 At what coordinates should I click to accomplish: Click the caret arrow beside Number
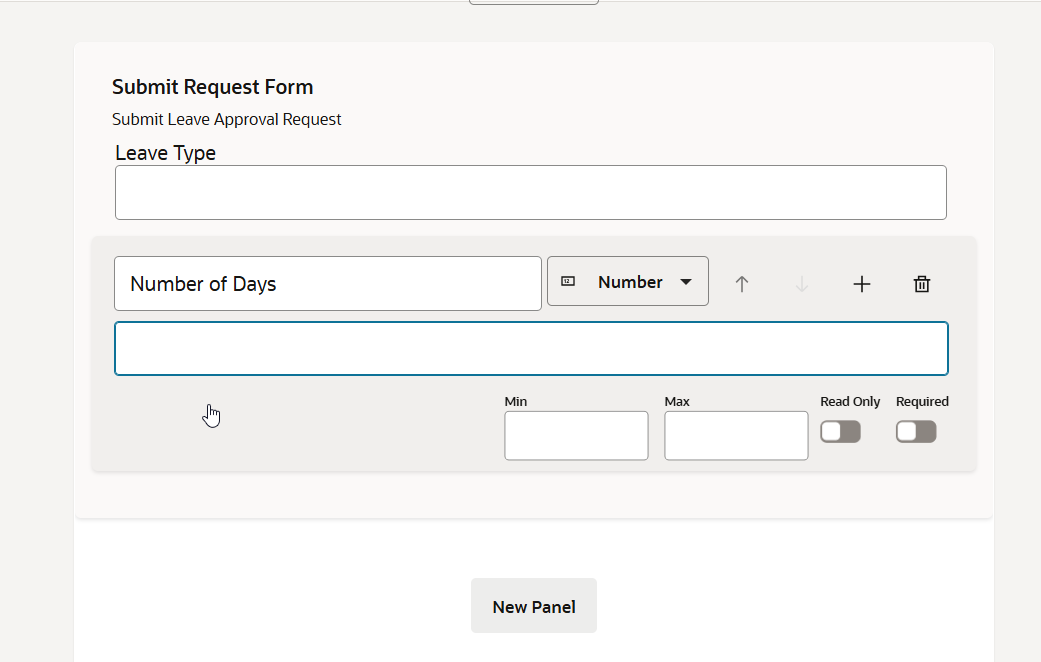pyautogui.click(x=686, y=282)
